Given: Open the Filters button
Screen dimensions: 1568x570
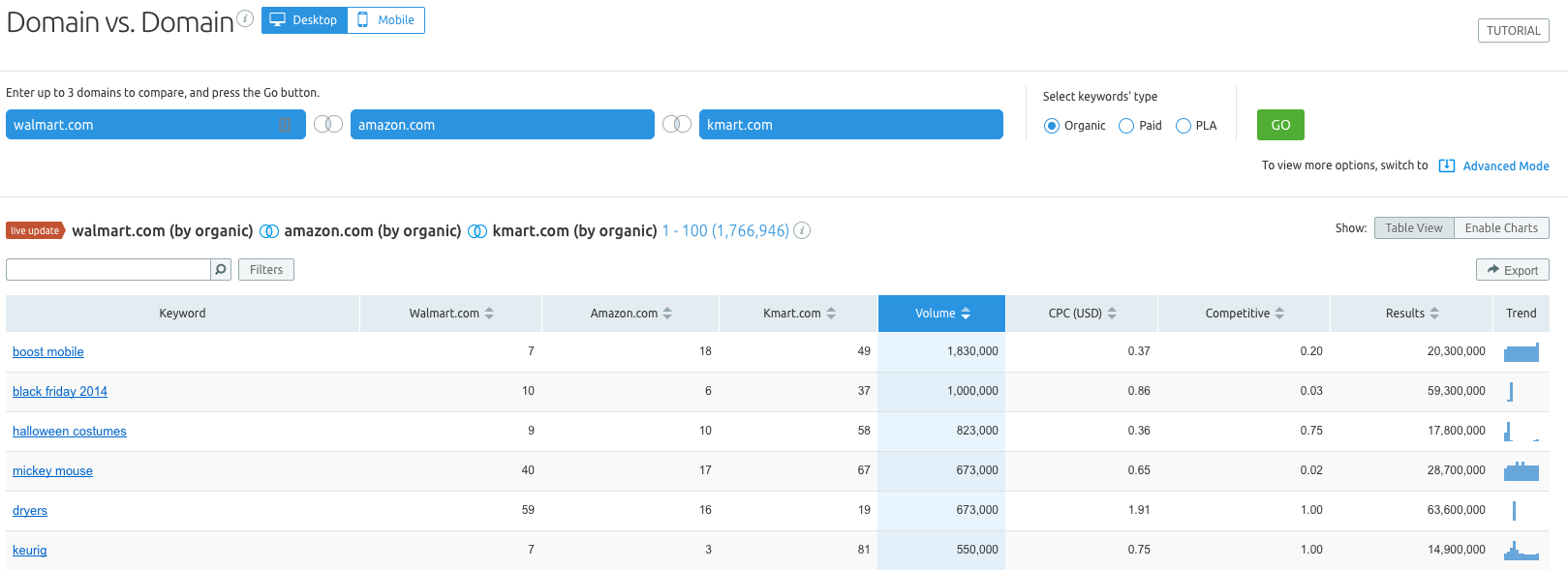Looking at the screenshot, I should coord(266,270).
